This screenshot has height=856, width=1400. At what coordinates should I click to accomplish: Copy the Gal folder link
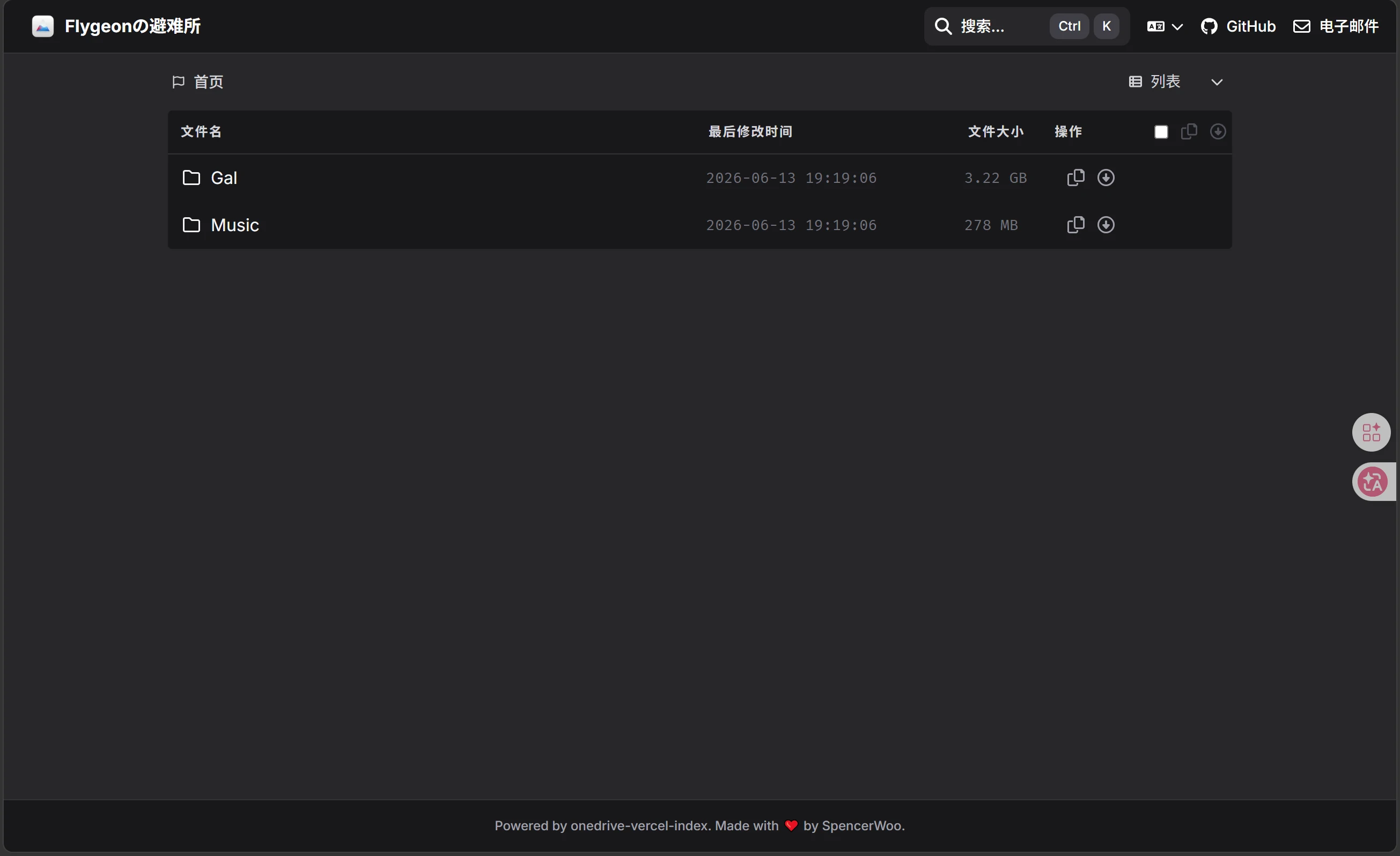[1075, 178]
